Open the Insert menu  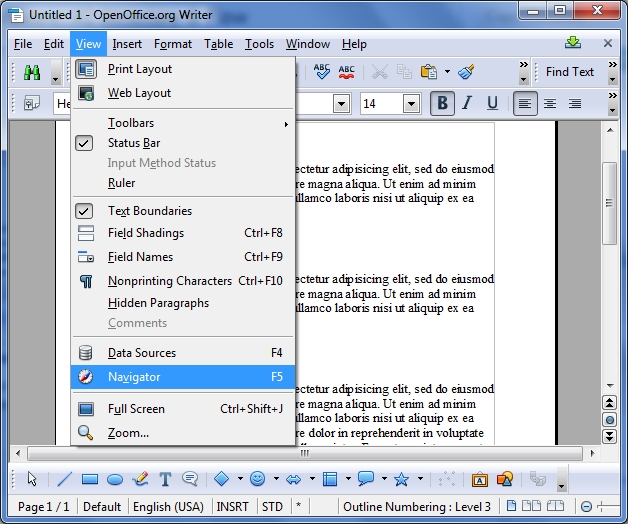click(127, 44)
